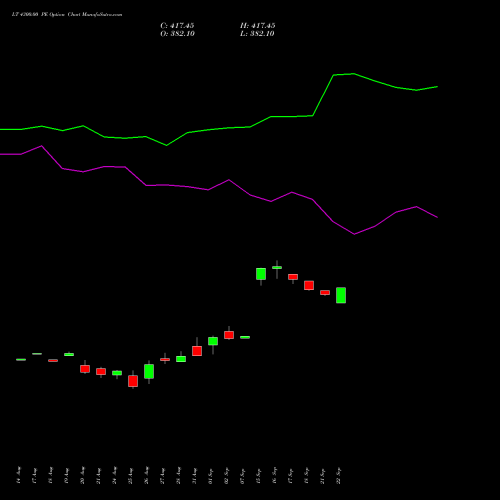The image size is (500, 500).
Task: Click the 15 Sep date axis label
Action: point(259,476)
